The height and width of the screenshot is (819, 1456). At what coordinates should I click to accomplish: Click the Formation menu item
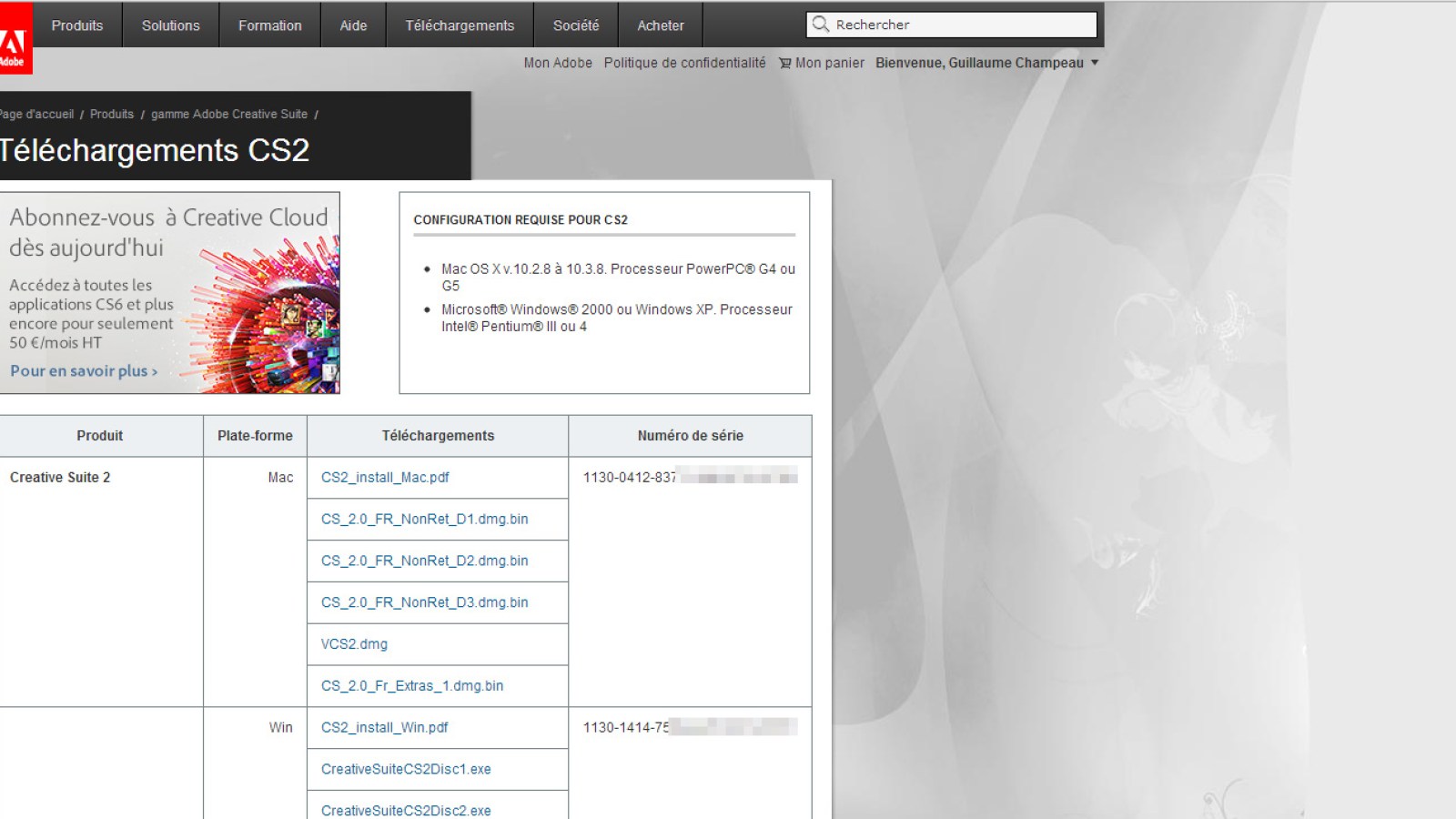click(269, 25)
